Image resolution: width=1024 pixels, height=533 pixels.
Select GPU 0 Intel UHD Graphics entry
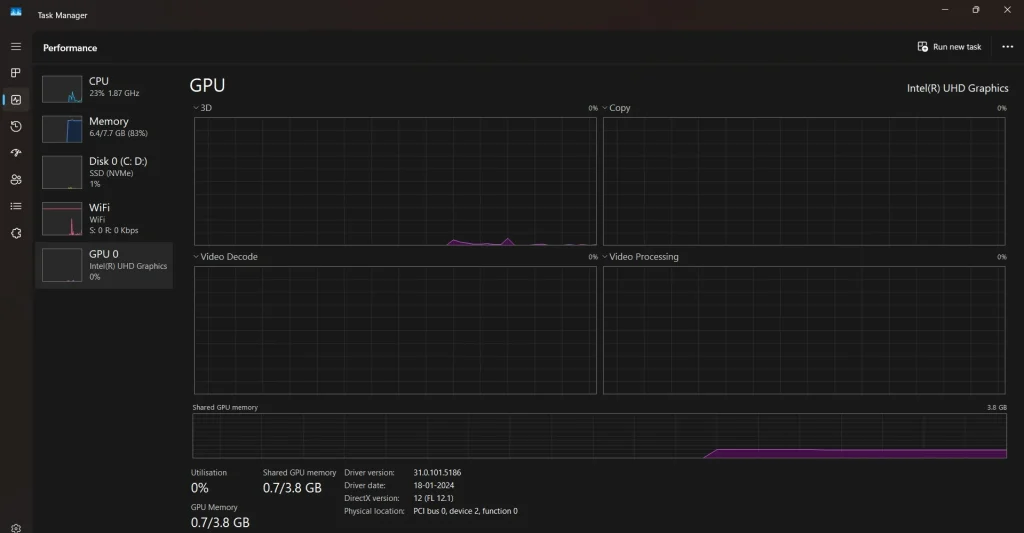coord(104,265)
